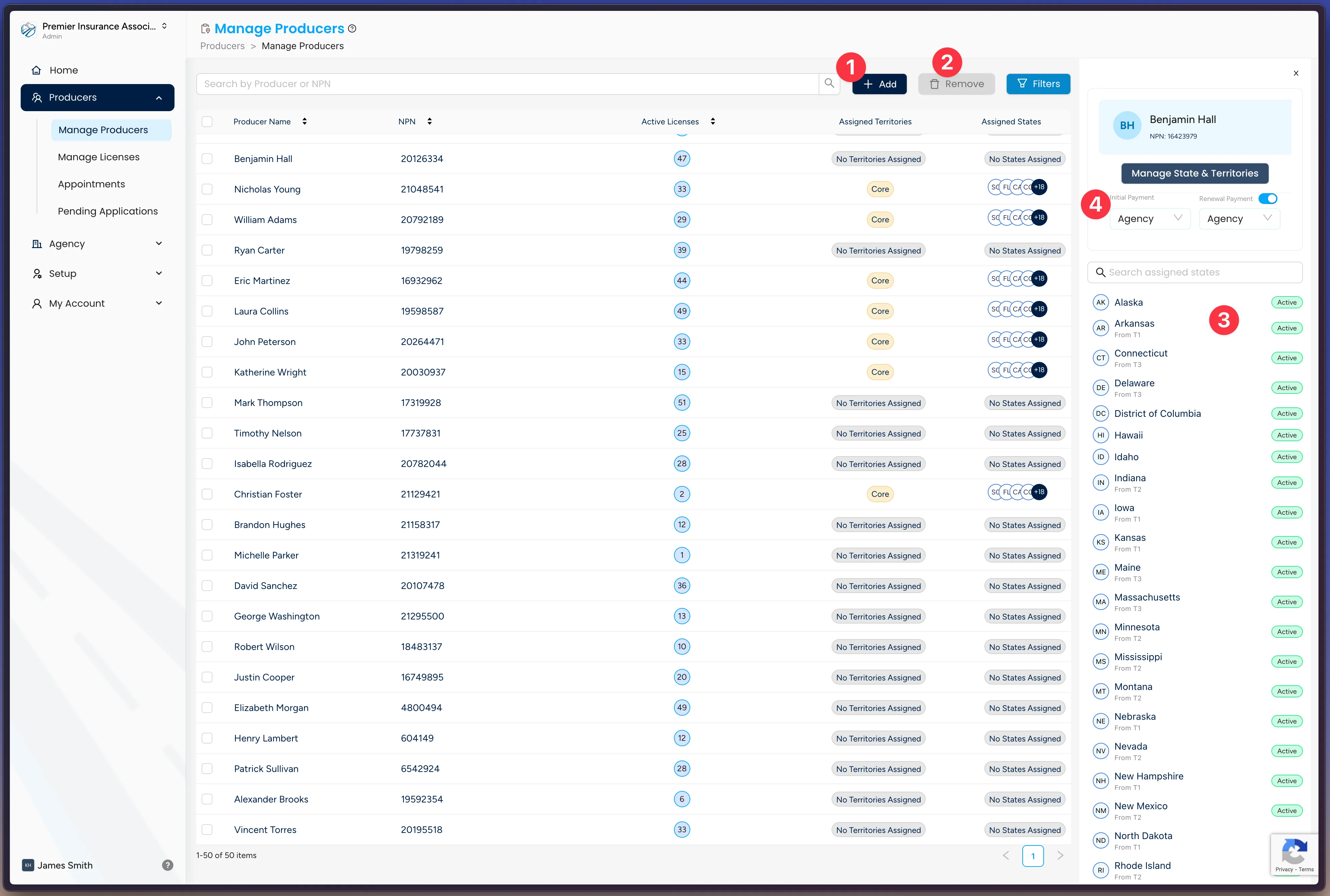Screen dimensions: 1330x896
Task: Check the checkbox for Benjamin Hall's row
Action: [x=207, y=158]
